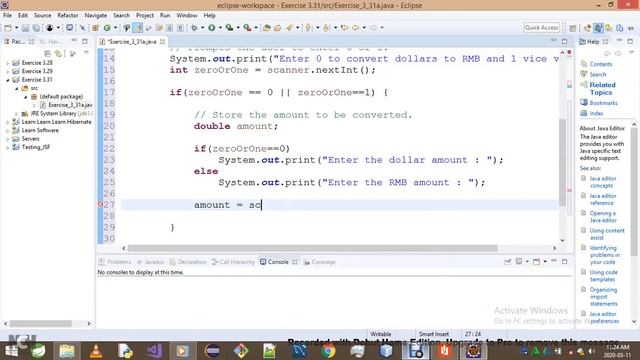
Task: Start debugging with the Debug bug icon
Action: click(194, 28)
